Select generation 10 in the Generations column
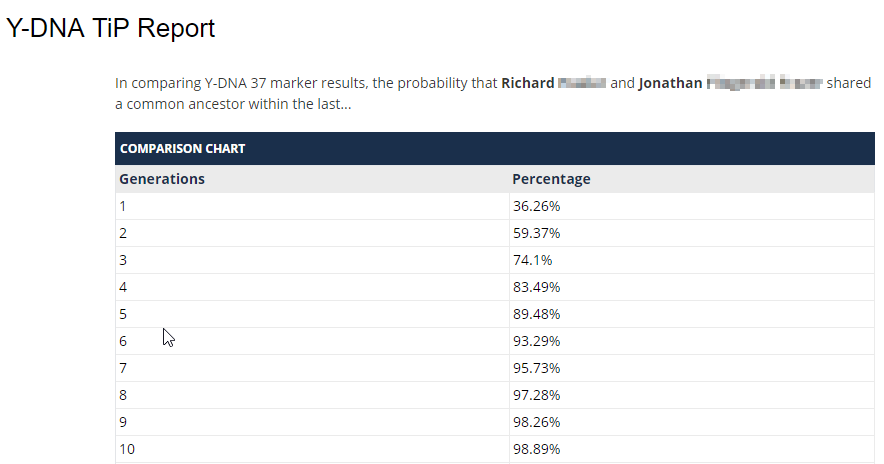The height and width of the screenshot is (464, 884). click(127, 449)
